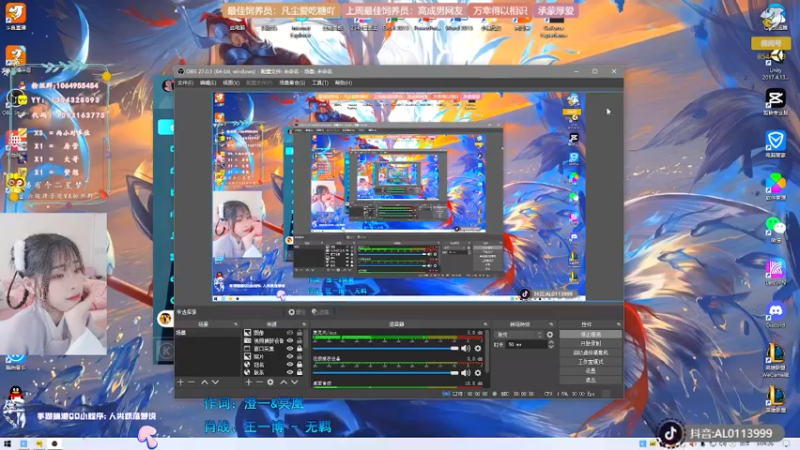Pop out the 混音器 dock panel
The image size is (800, 450).
tap(485, 324)
